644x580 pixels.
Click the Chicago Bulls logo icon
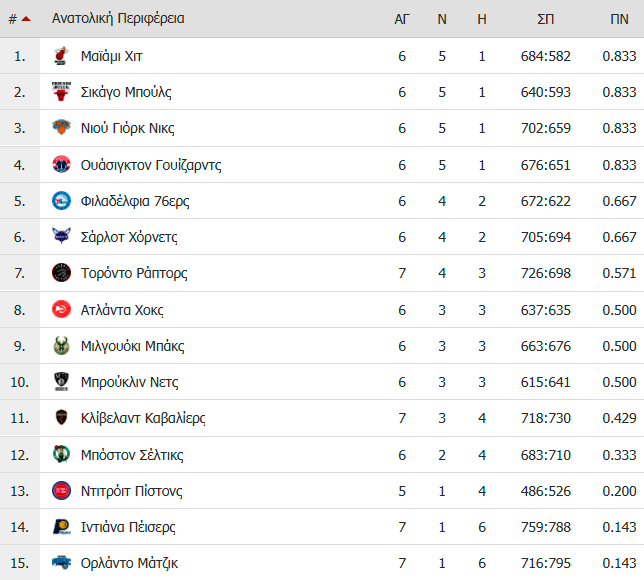click(61, 92)
